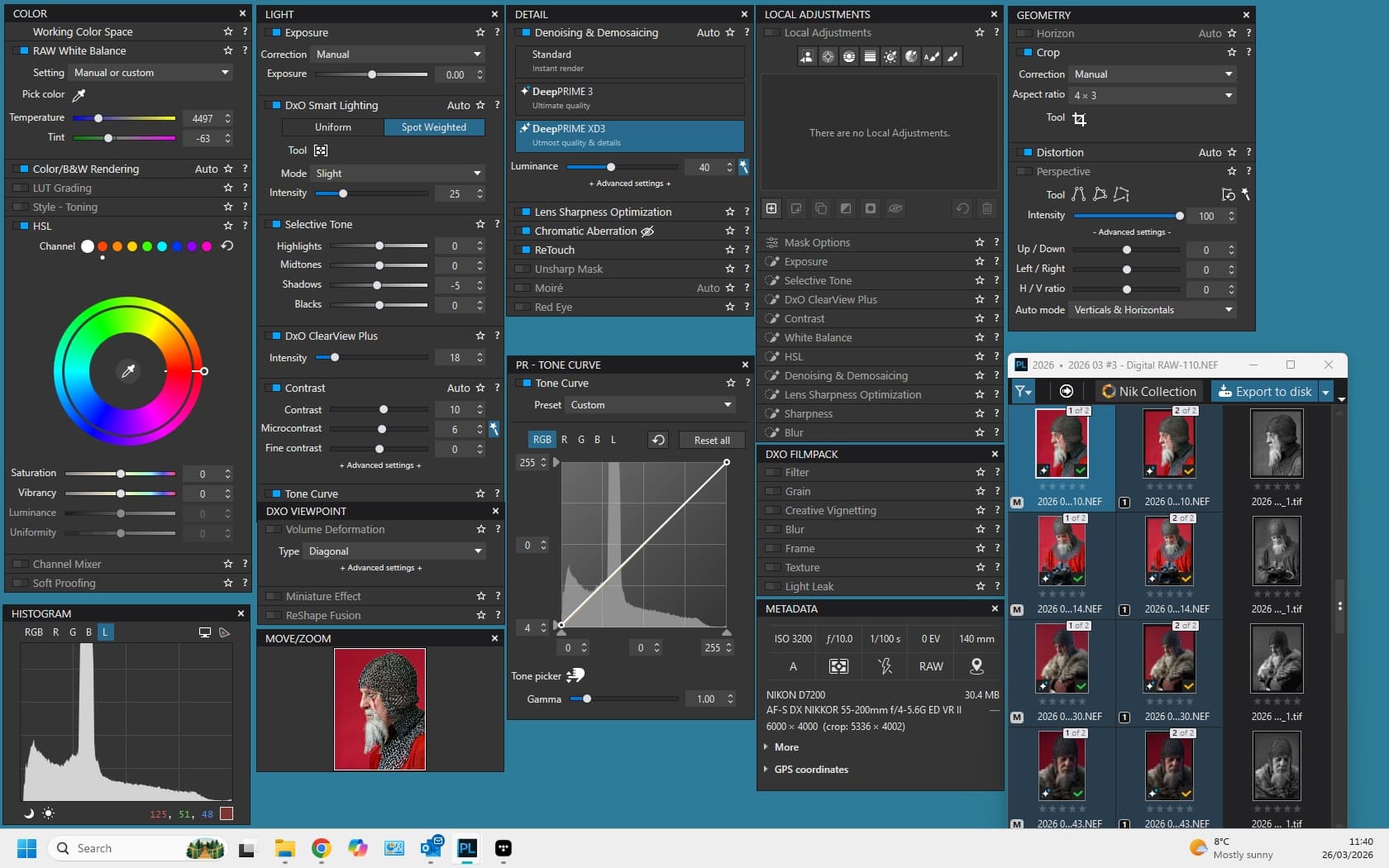Viewport: 1389px width, 868px height.
Task: Enable the Unsharp Mask correction
Action: coord(523,269)
